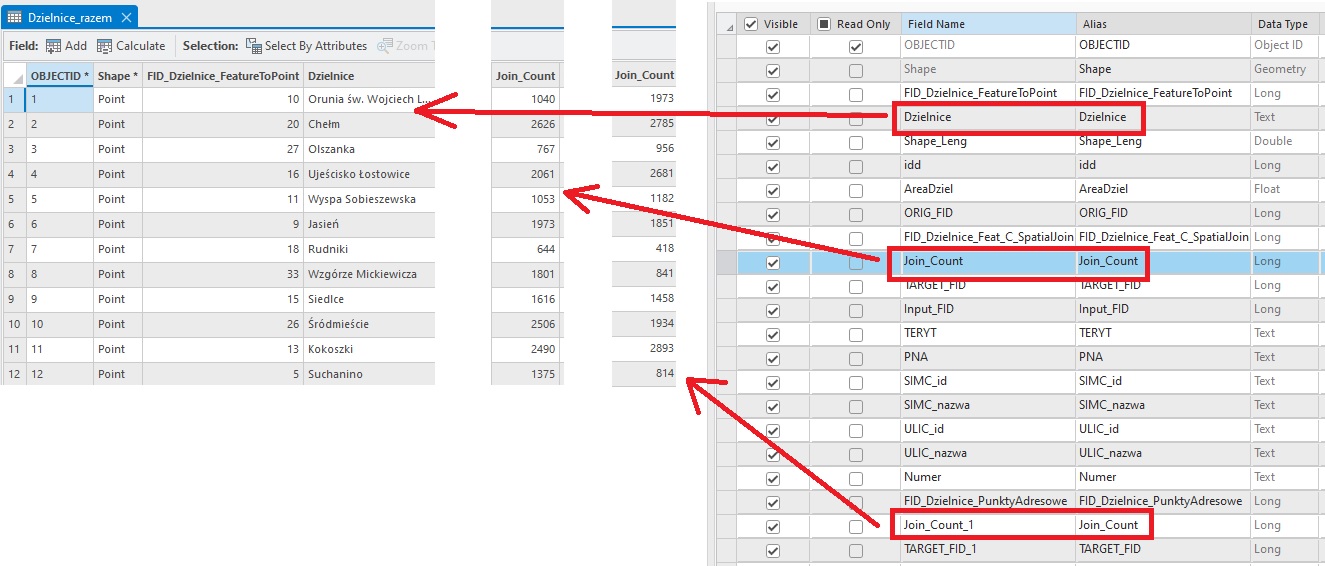Open the Calculate field tool

(x=105, y=46)
